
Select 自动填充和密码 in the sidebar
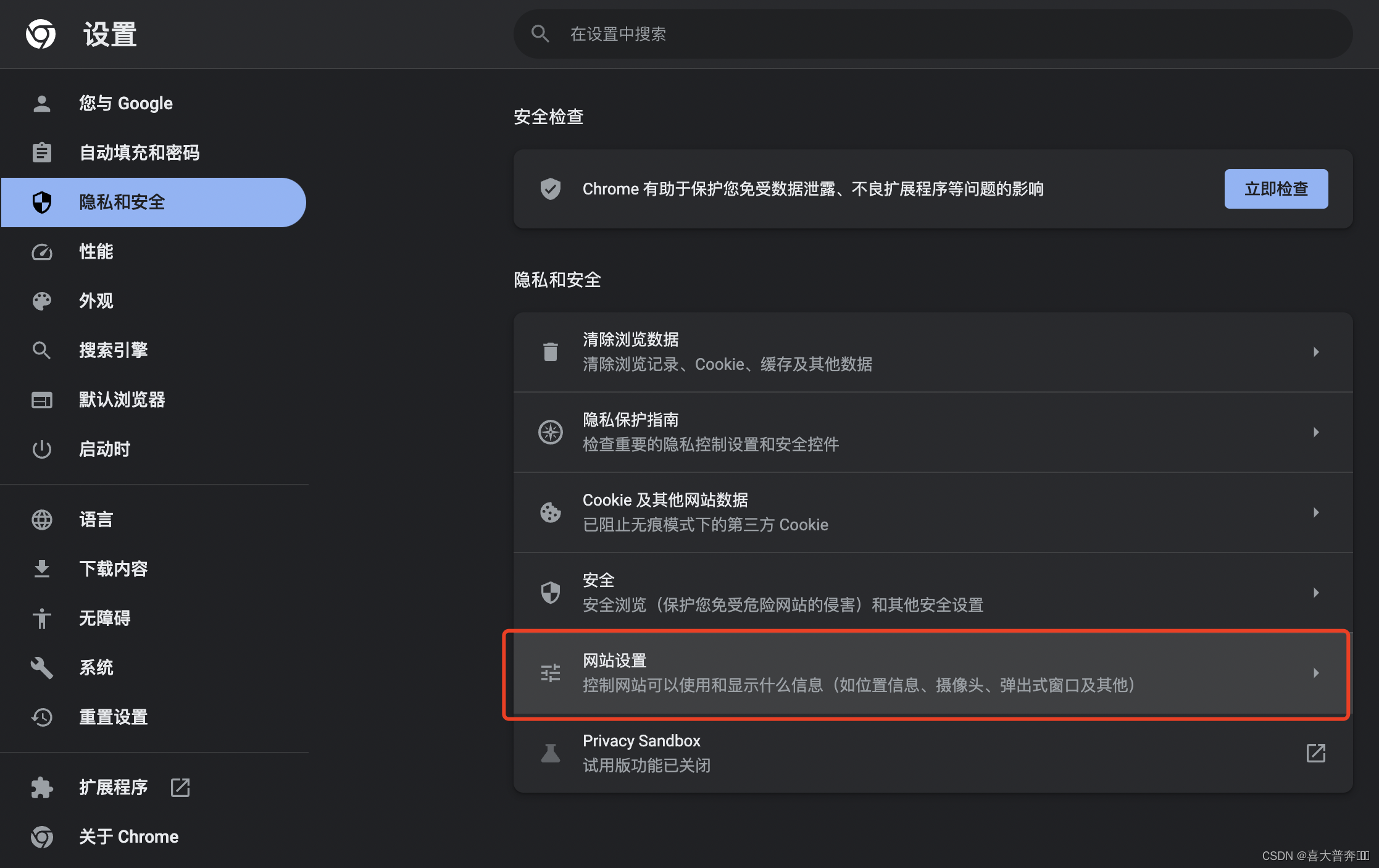point(140,152)
